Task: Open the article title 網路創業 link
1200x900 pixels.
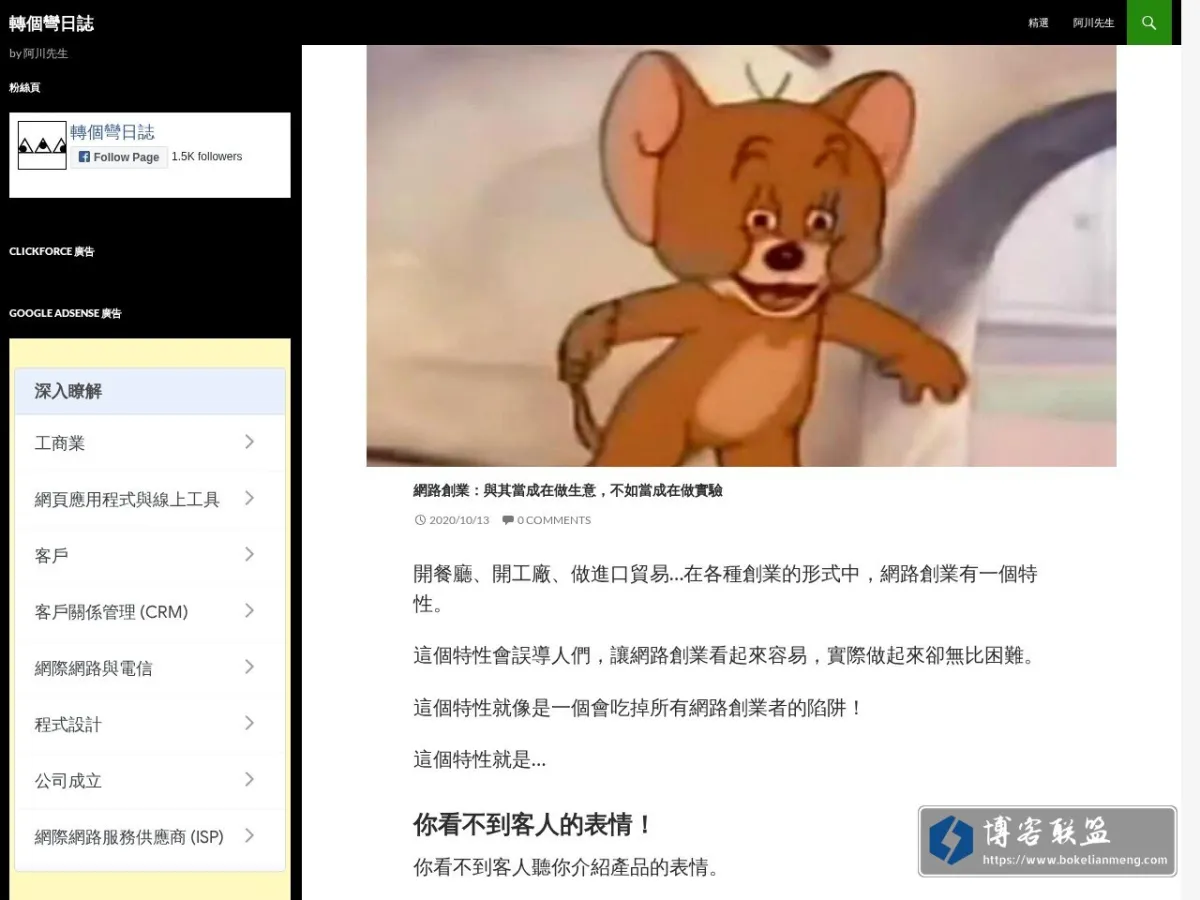Action: [x=568, y=490]
